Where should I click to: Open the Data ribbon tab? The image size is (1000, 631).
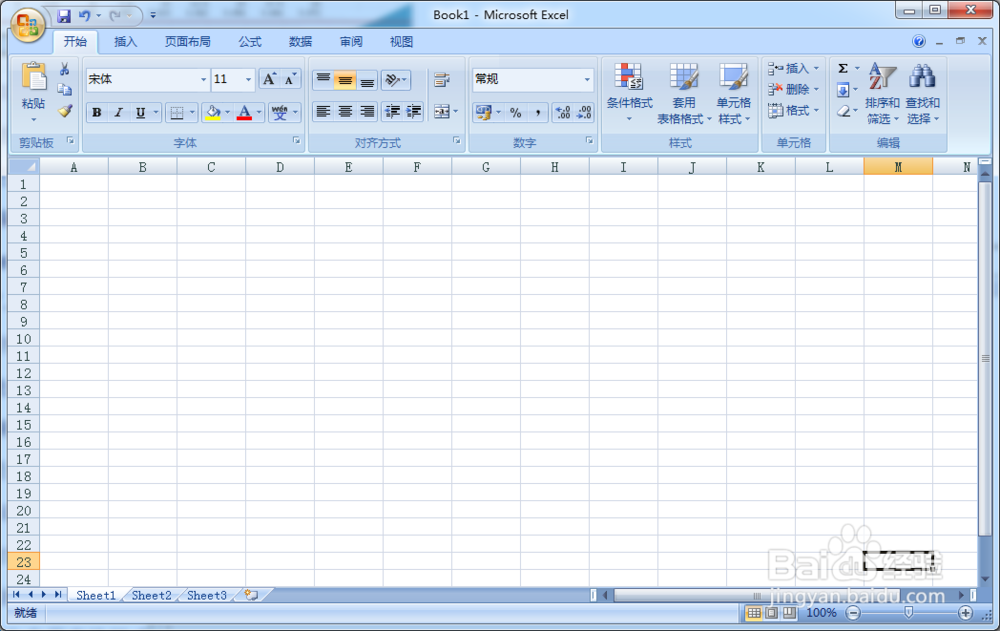[x=300, y=41]
